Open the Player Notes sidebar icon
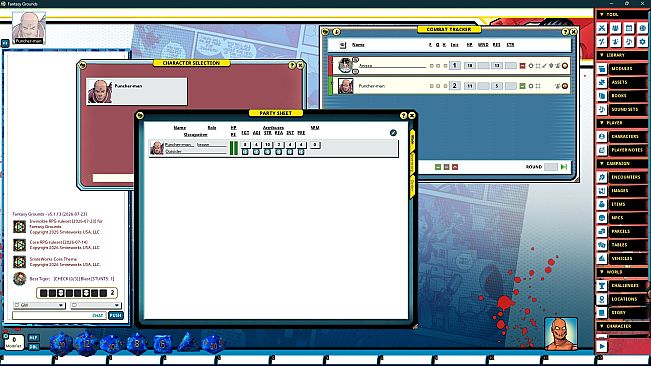 tap(602, 150)
